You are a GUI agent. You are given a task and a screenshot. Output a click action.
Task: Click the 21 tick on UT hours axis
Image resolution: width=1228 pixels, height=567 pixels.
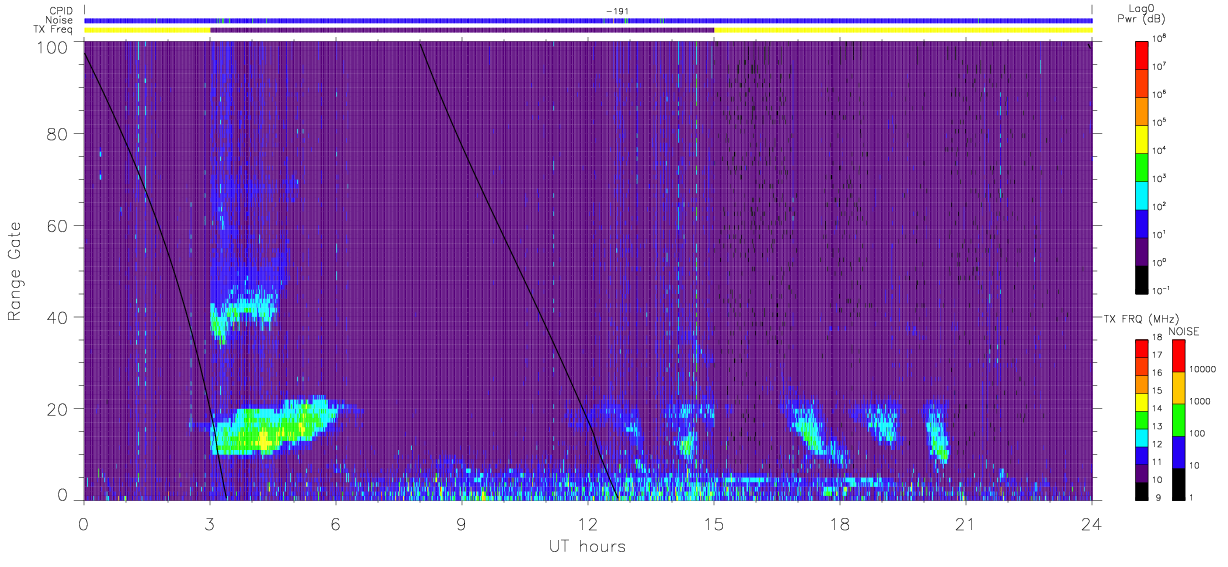tap(966, 523)
